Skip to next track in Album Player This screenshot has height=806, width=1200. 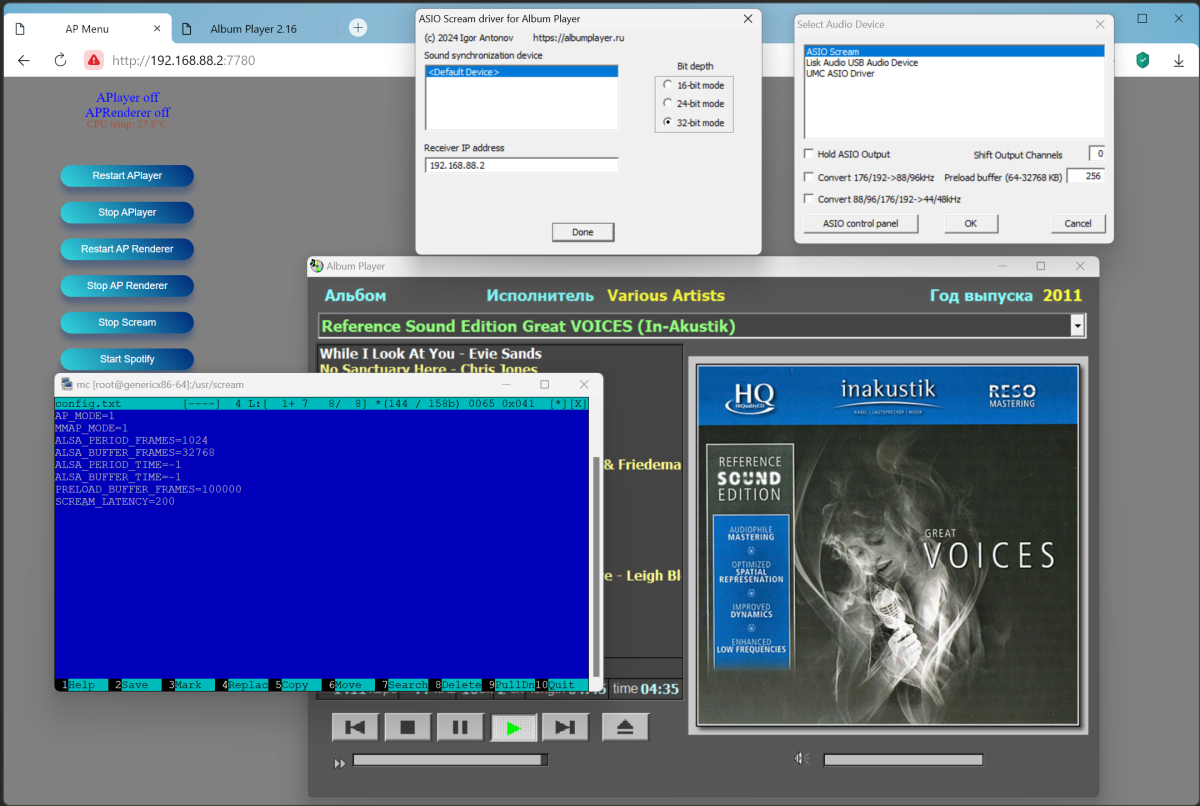click(x=565, y=727)
